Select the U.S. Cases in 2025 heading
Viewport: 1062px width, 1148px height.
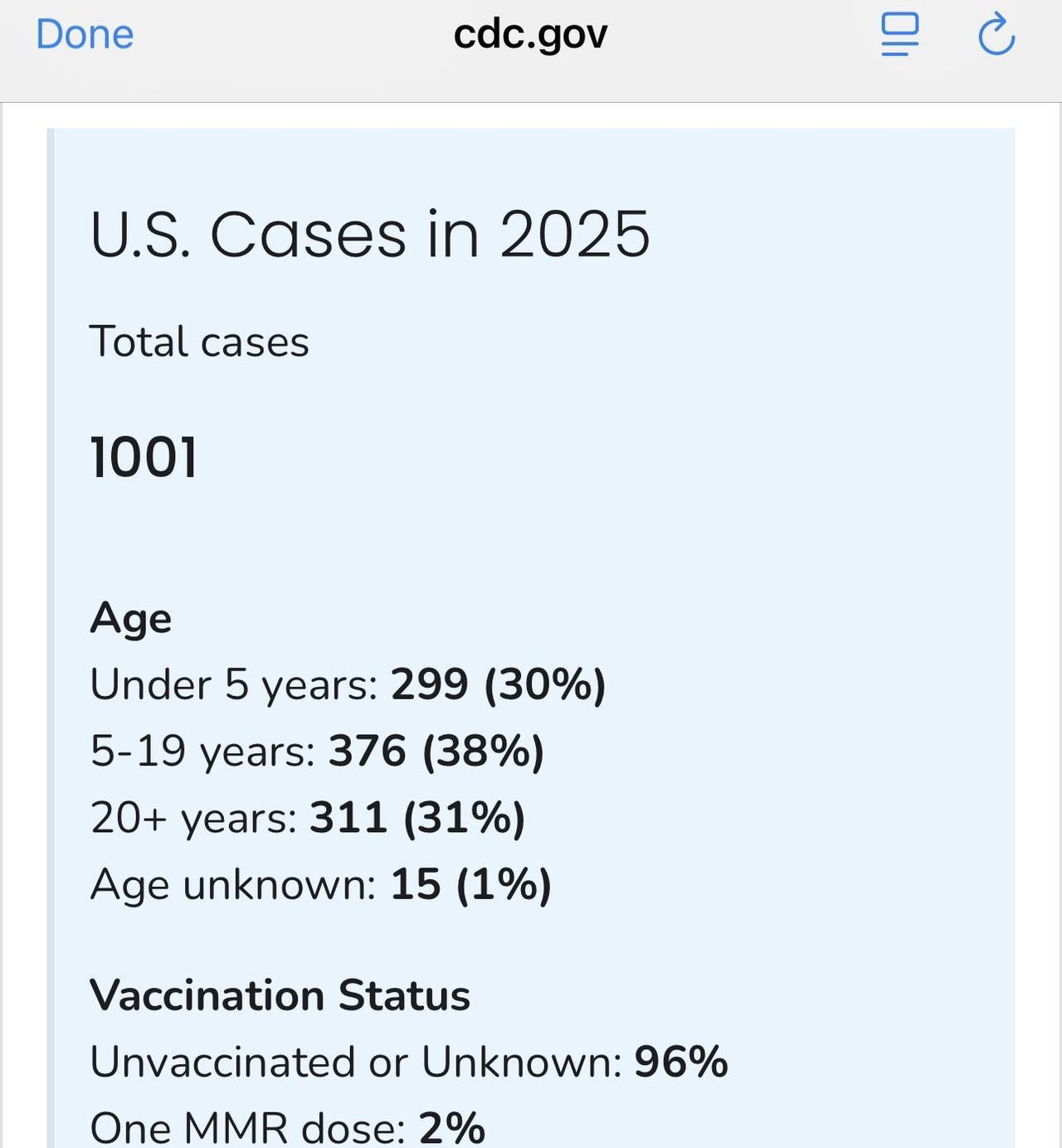pos(370,235)
